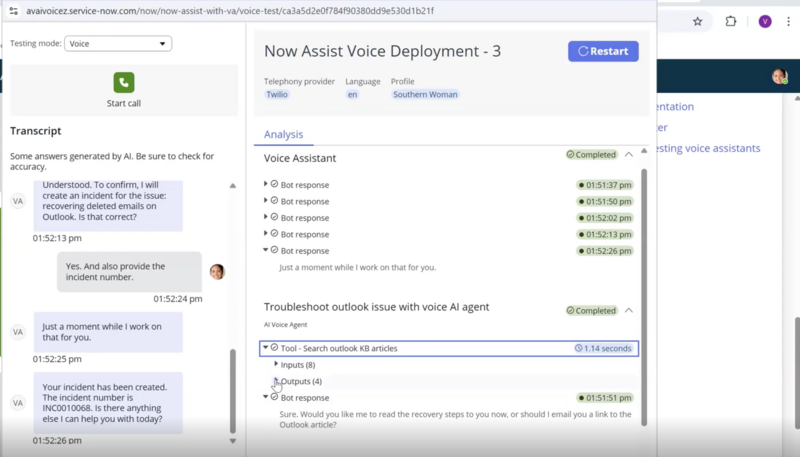This screenshot has width=800, height=457.
Task: Collapse the Bot response at 01:52:26 pm
Action: (x=266, y=250)
